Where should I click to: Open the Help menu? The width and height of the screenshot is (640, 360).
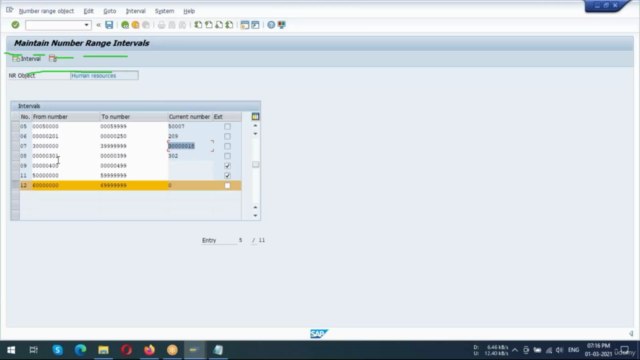[x=189, y=11]
